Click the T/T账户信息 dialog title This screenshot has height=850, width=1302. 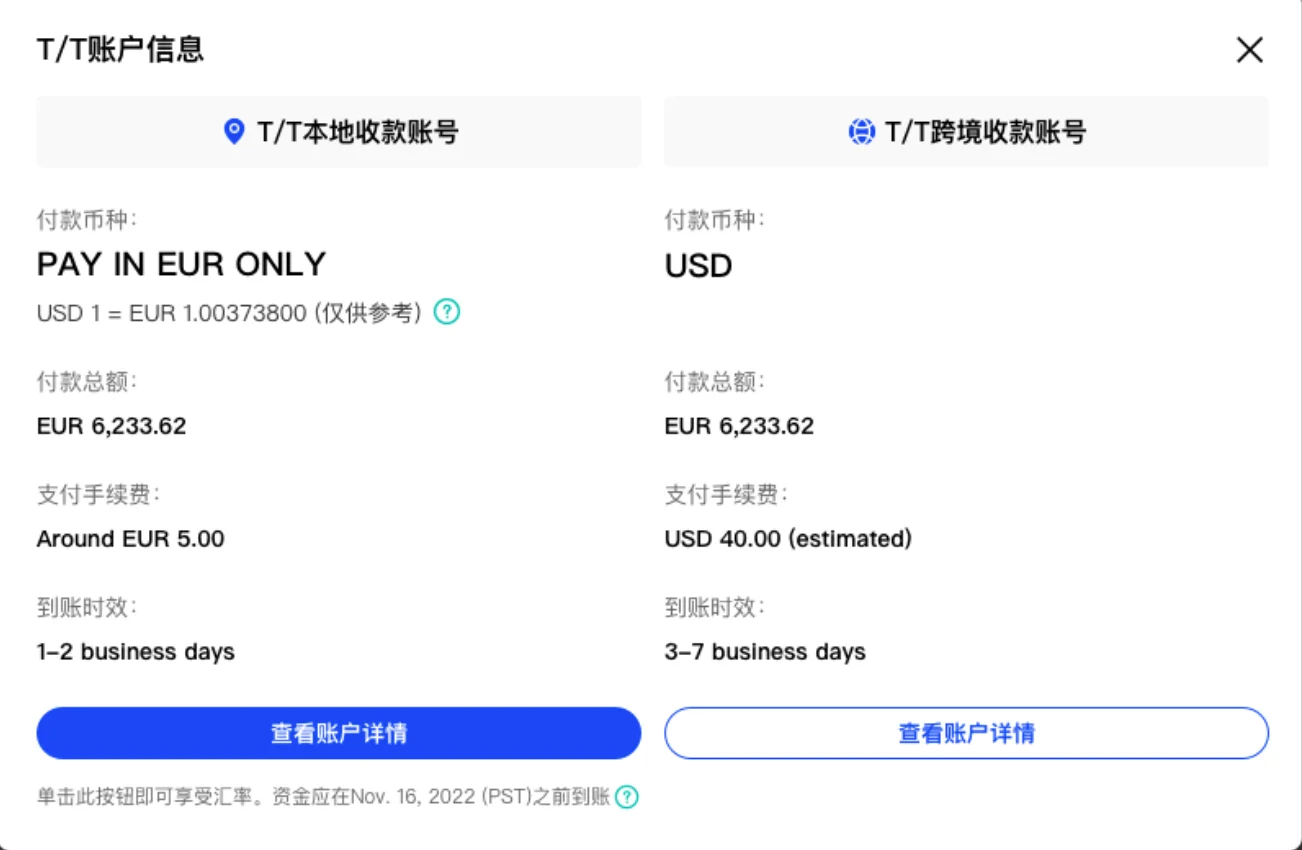point(120,50)
